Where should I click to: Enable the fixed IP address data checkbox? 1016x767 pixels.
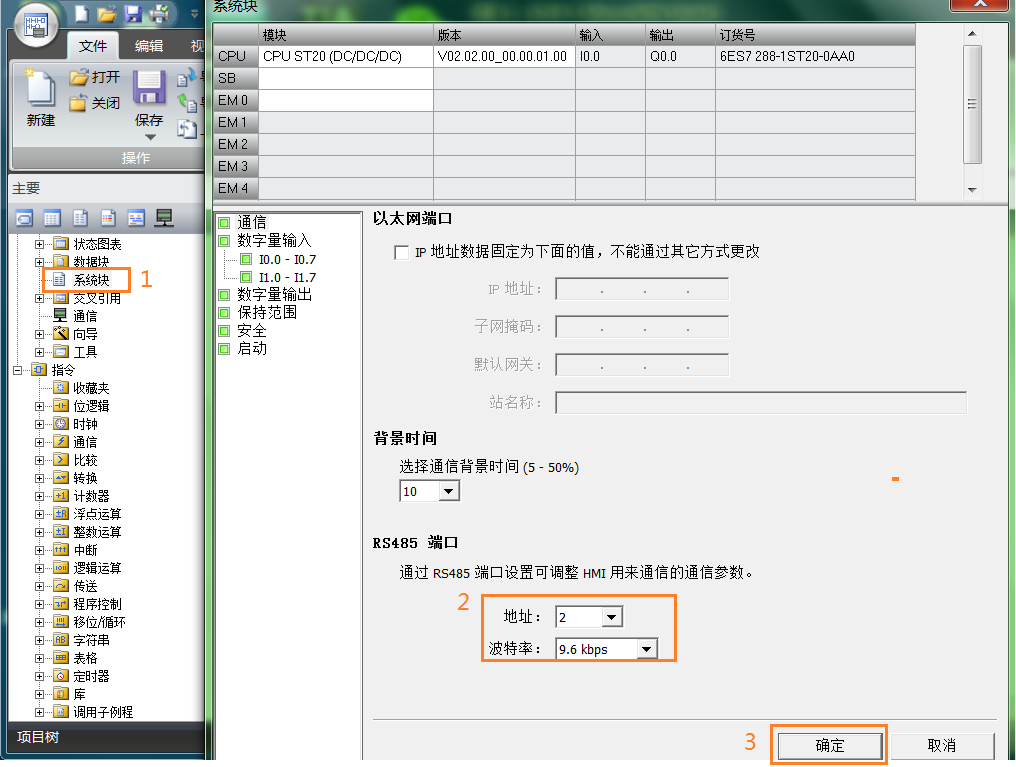[402, 252]
